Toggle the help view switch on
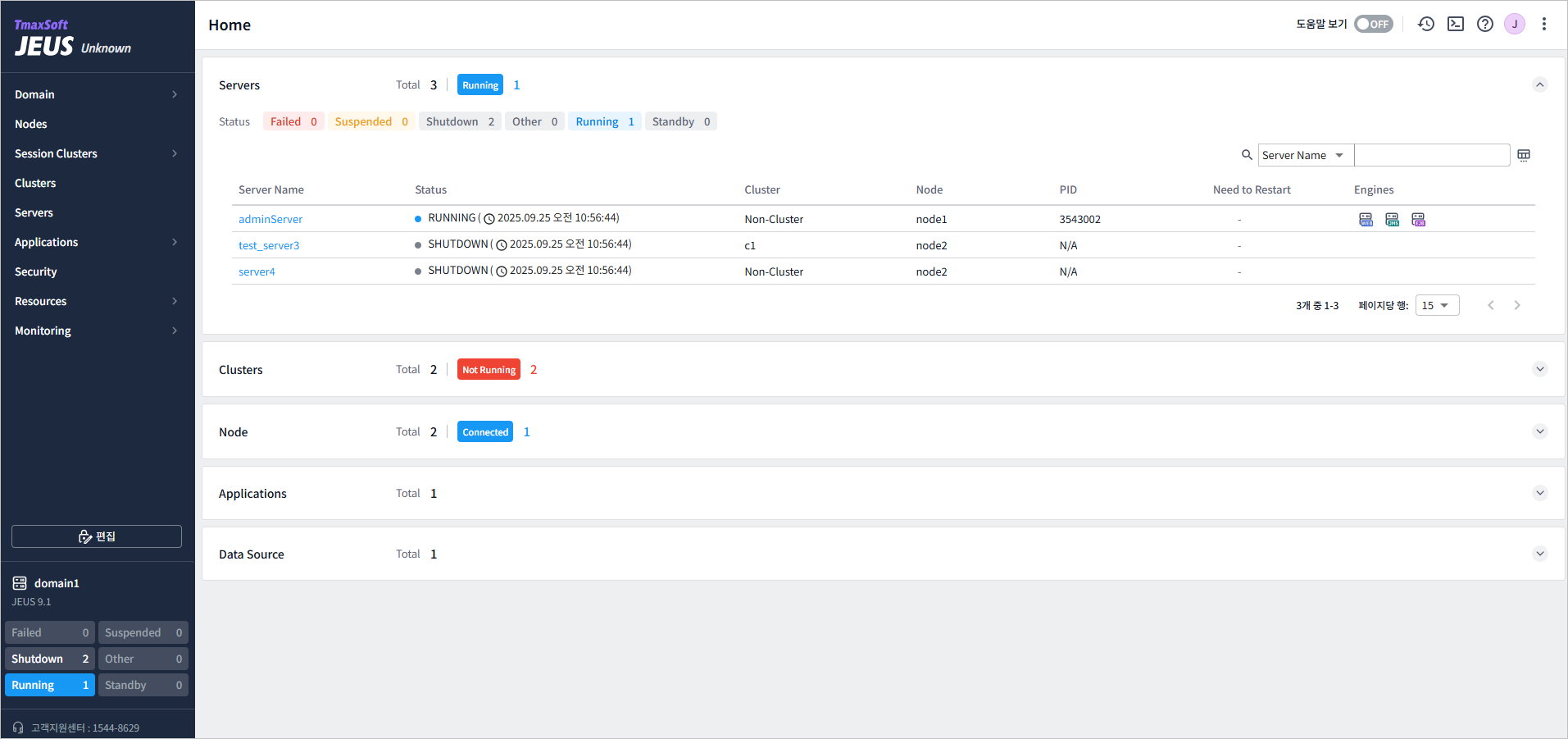The height and width of the screenshot is (739, 1568). coord(1373,24)
